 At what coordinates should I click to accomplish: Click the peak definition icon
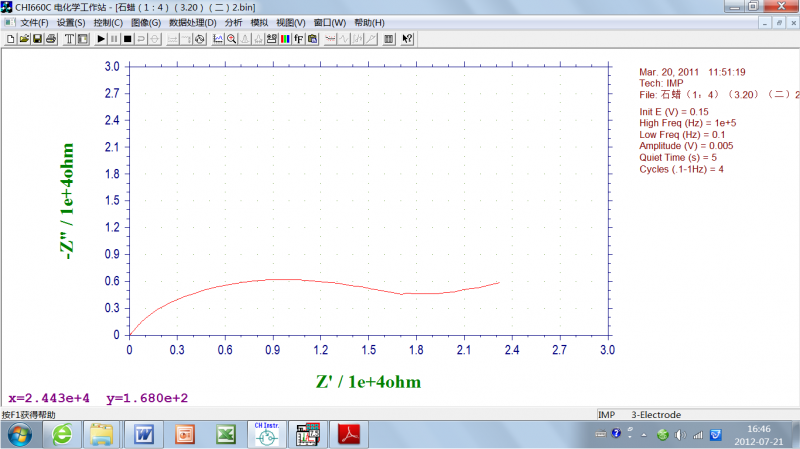[x=258, y=39]
